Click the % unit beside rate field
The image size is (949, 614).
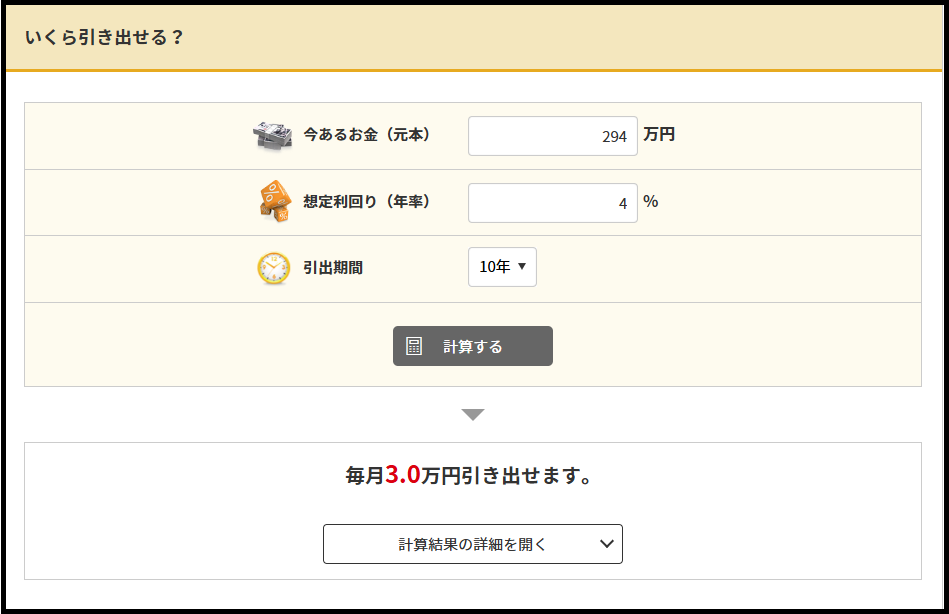[651, 201]
